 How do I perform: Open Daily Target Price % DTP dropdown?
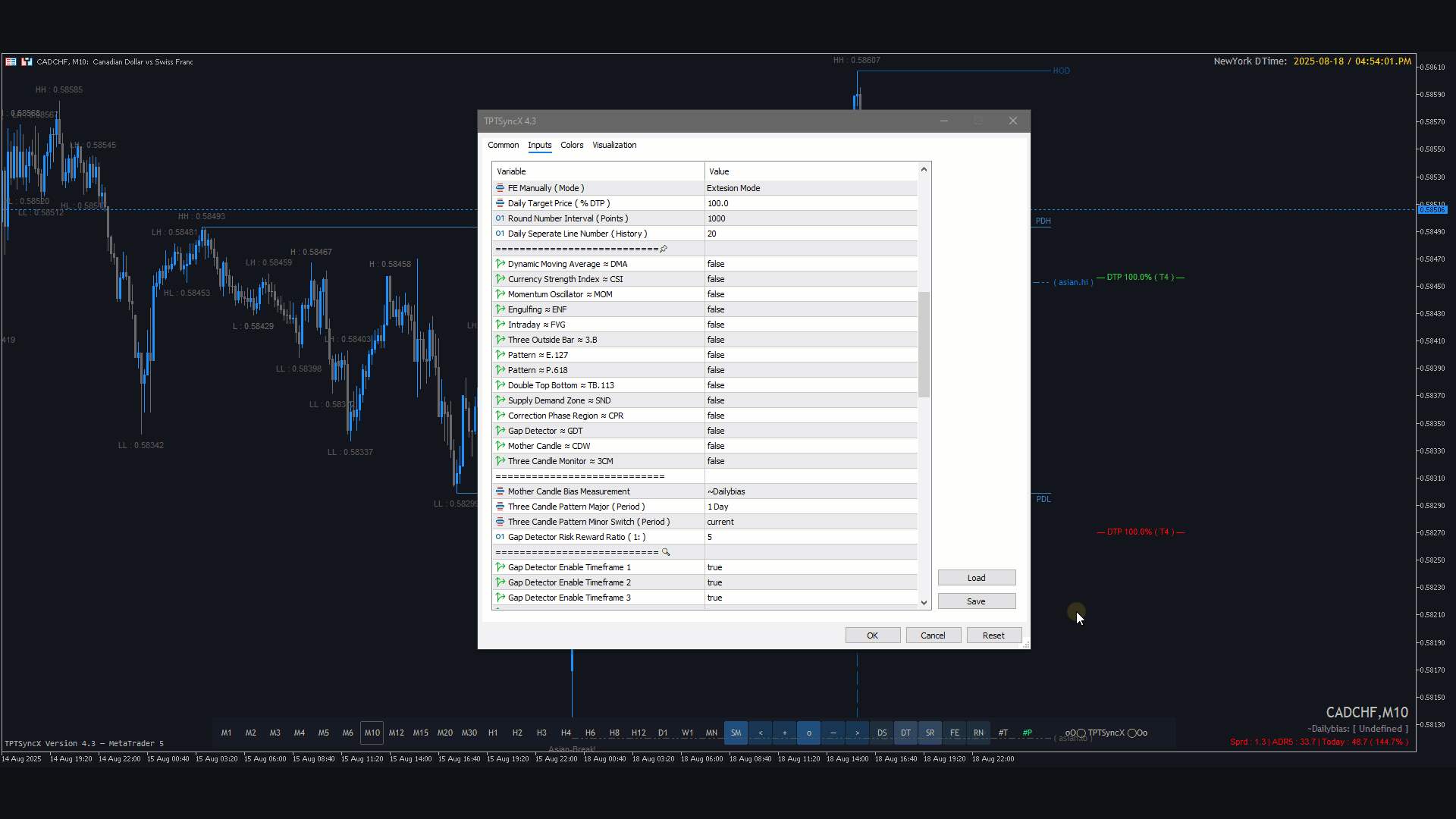811,203
